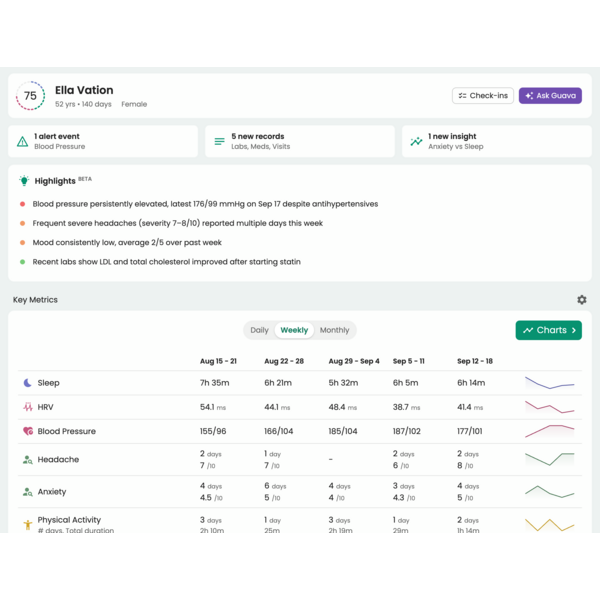Image resolution: width=600 pixels, height=600 pixels.
Task: Select the Weekly view toggle
Action: pyautogui.click(x=294, y=330)
